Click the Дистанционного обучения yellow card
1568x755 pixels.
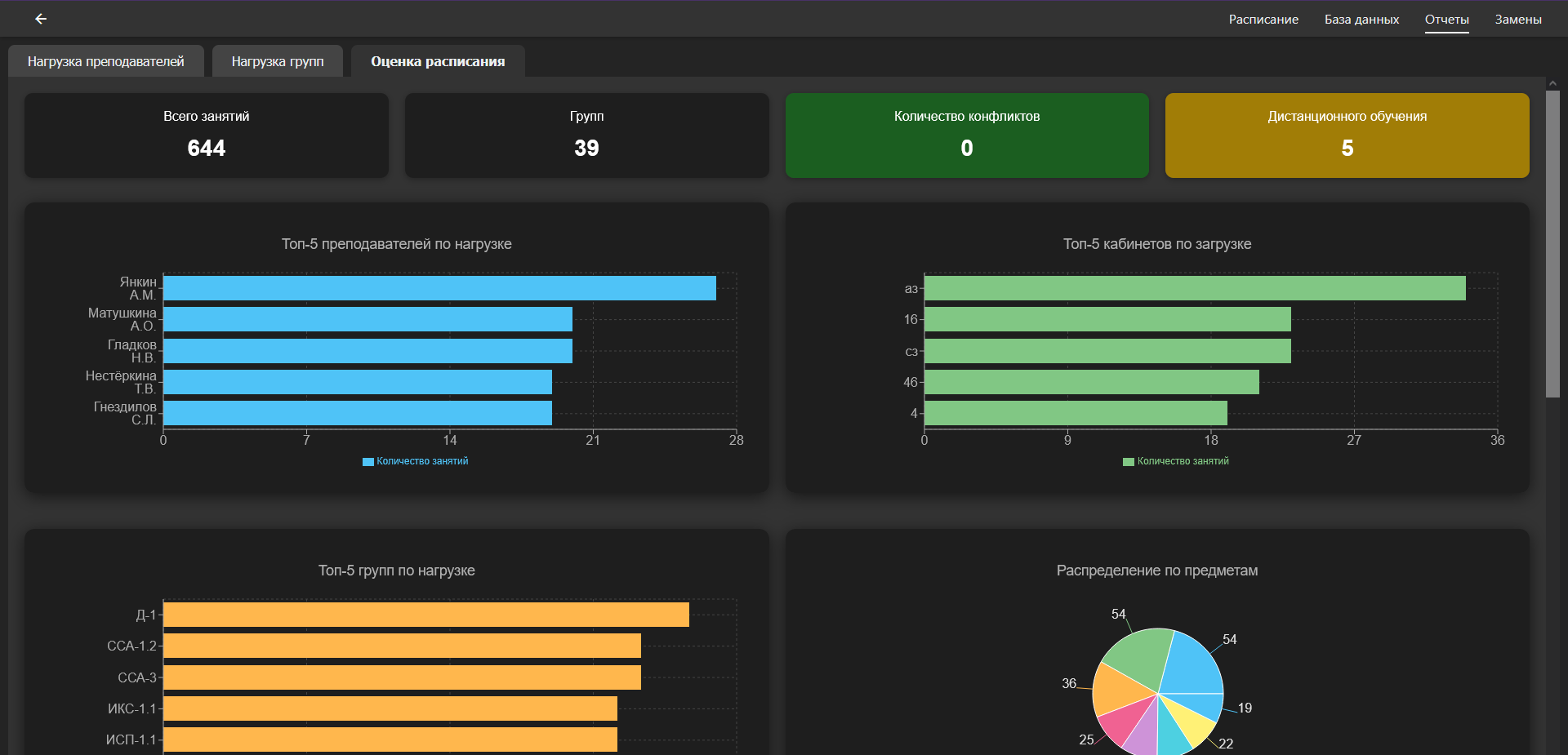[1347, 135]
